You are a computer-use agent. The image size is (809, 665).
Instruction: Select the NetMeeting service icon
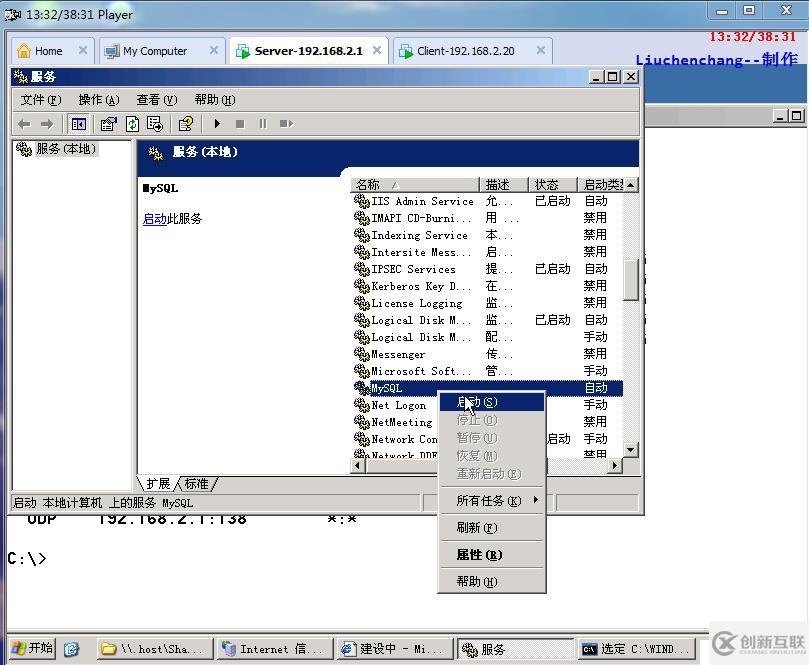click(362, 423)
